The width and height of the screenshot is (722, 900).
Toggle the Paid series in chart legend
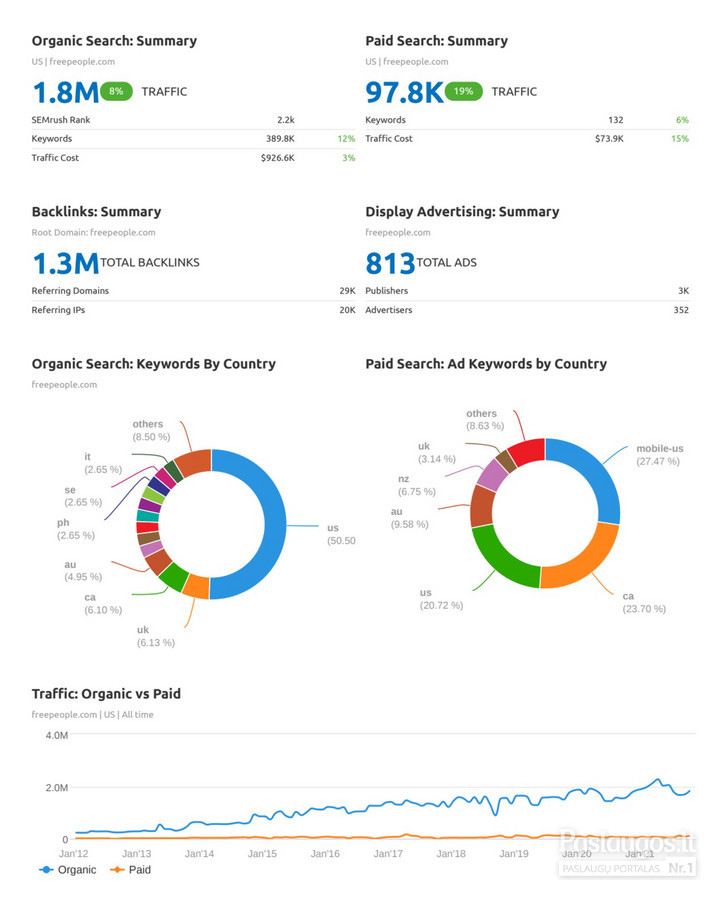point(131,870)
